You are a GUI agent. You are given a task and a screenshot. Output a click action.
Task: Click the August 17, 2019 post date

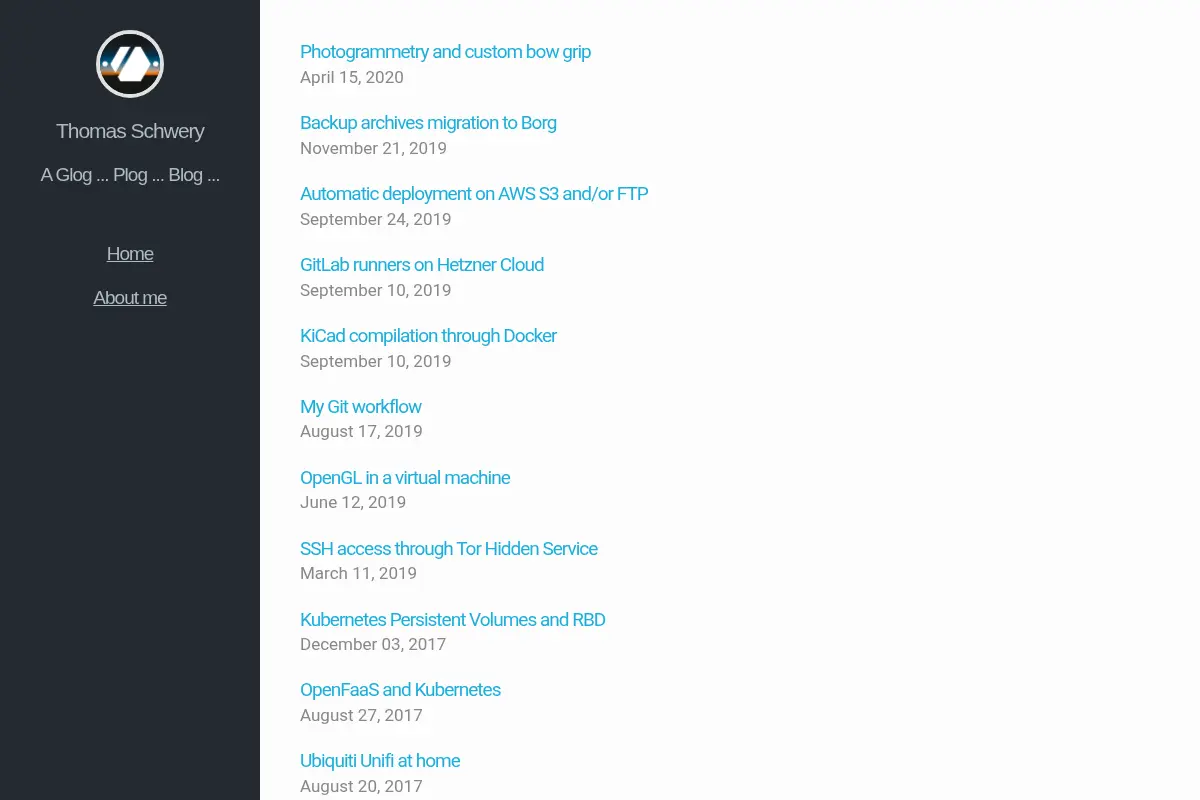click(x=361, y=432)
